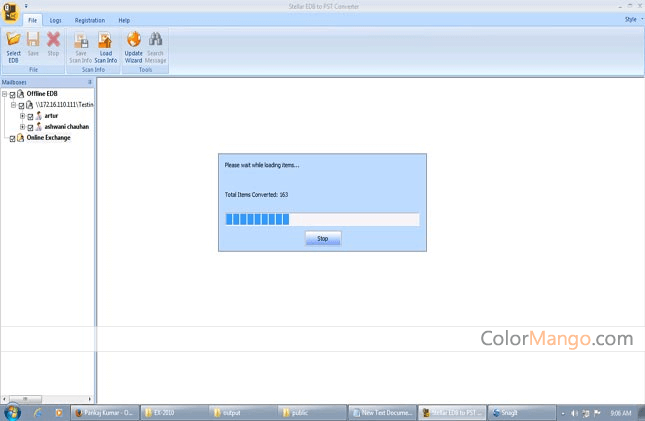
Task: Pin the Mailboxes panel
Action: [90, 82]
